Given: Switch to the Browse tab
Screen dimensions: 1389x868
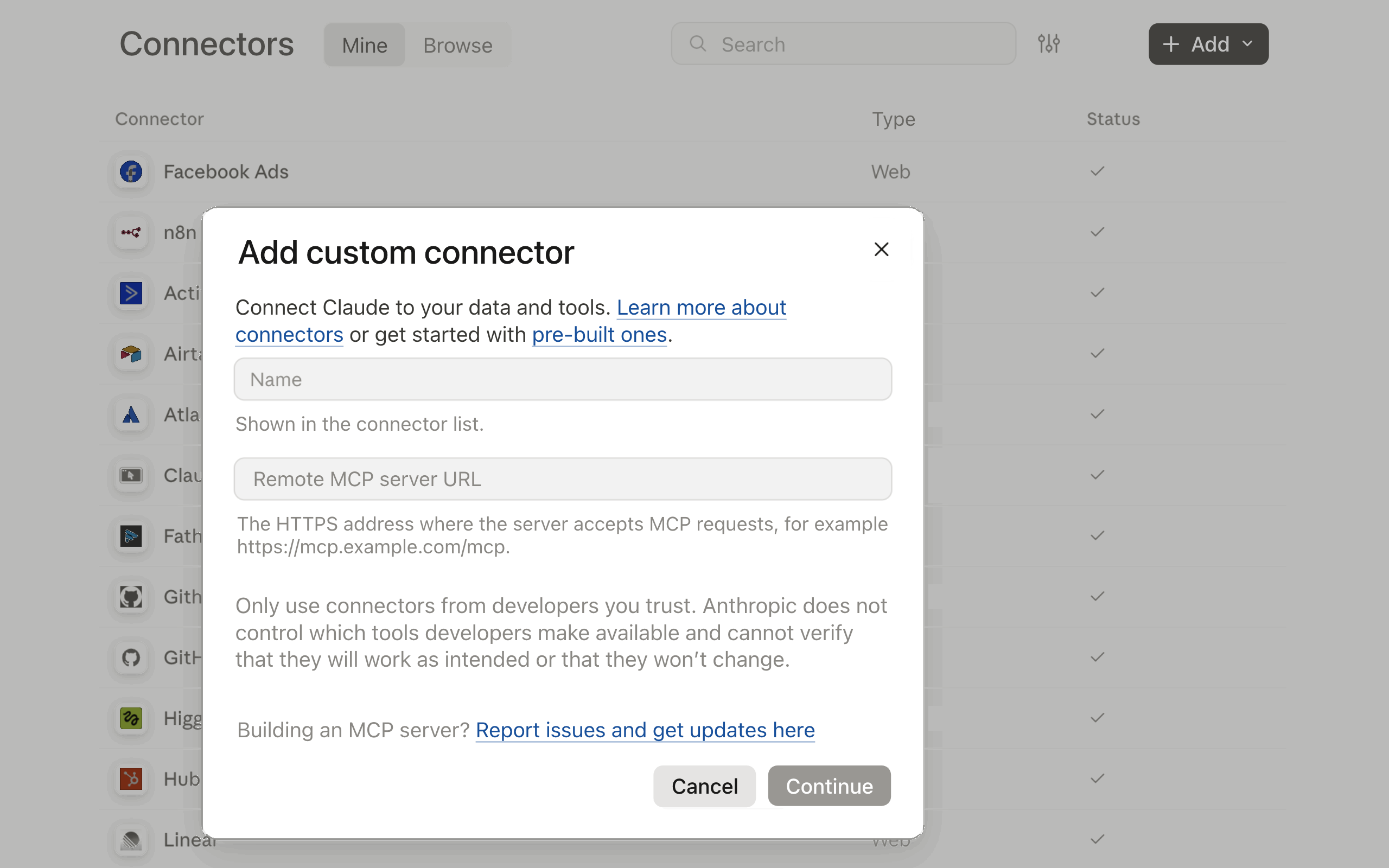Looking at the screenshot, I should 457,45.
